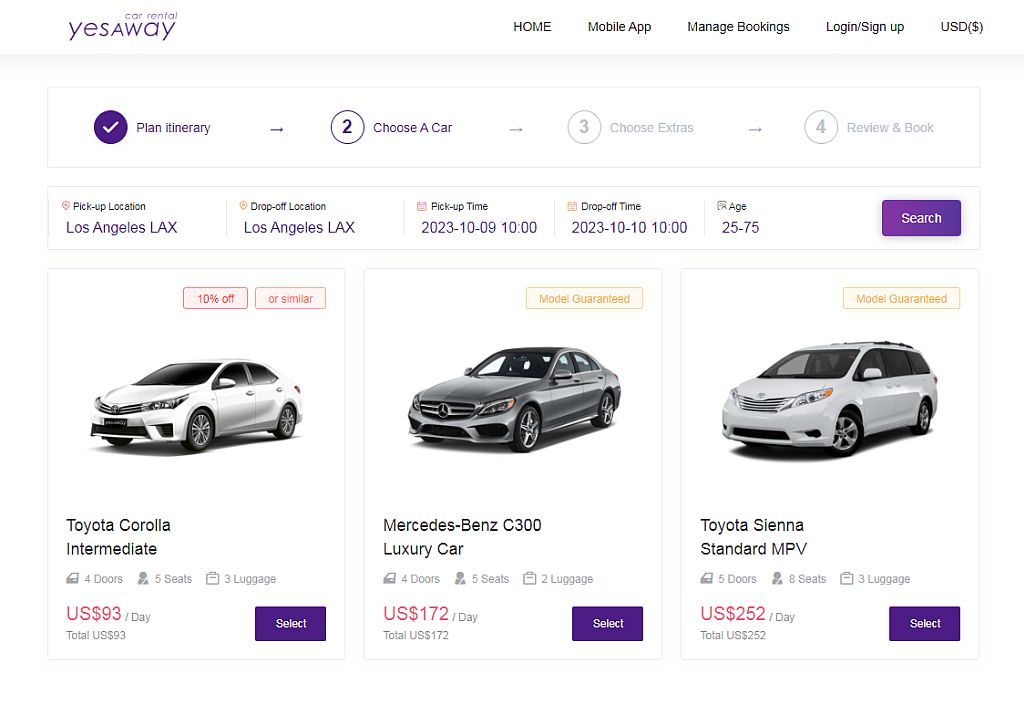Open Manage Bookings from the navigation

click(x=738, y=27)
